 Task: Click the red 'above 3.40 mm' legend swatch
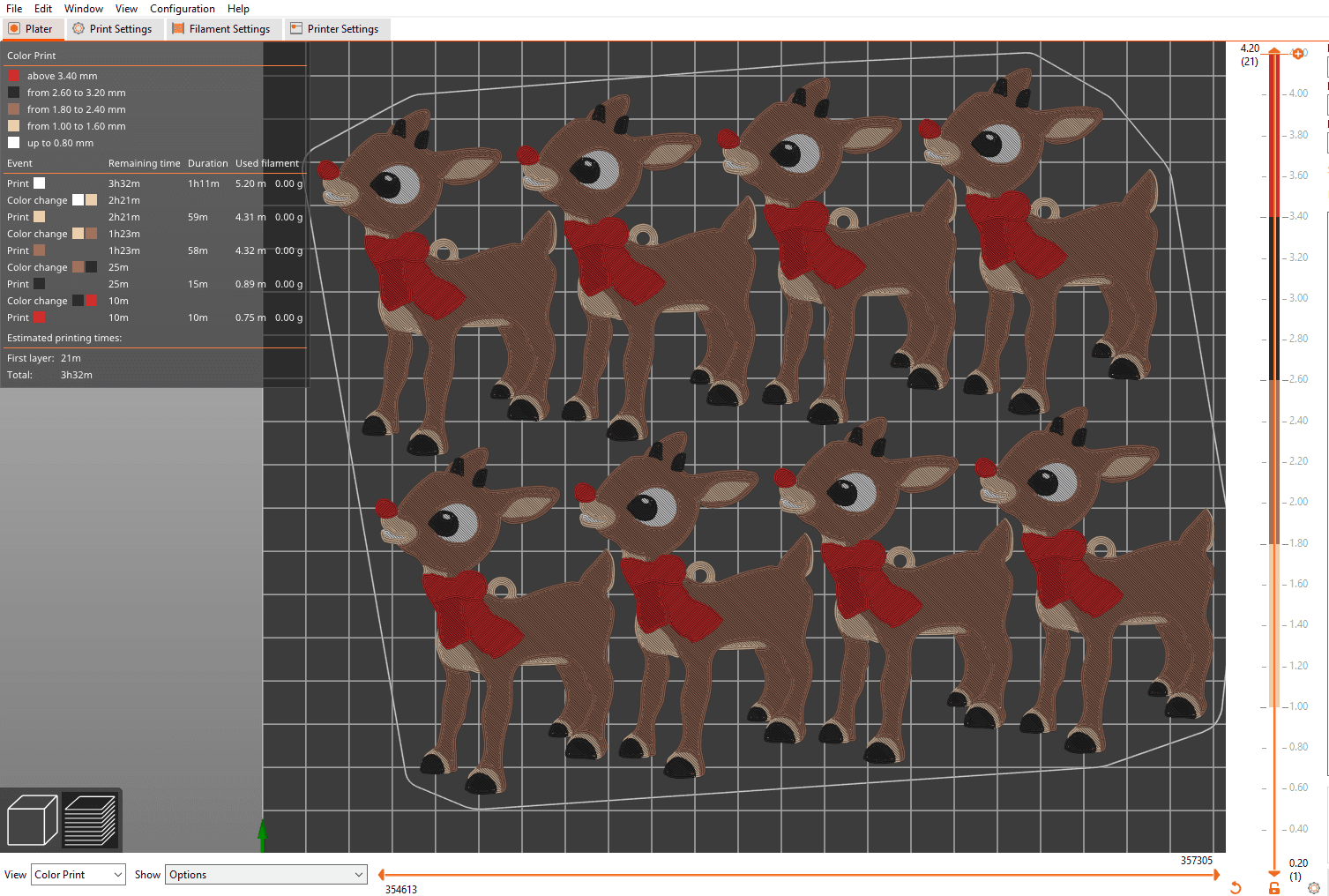13,76
